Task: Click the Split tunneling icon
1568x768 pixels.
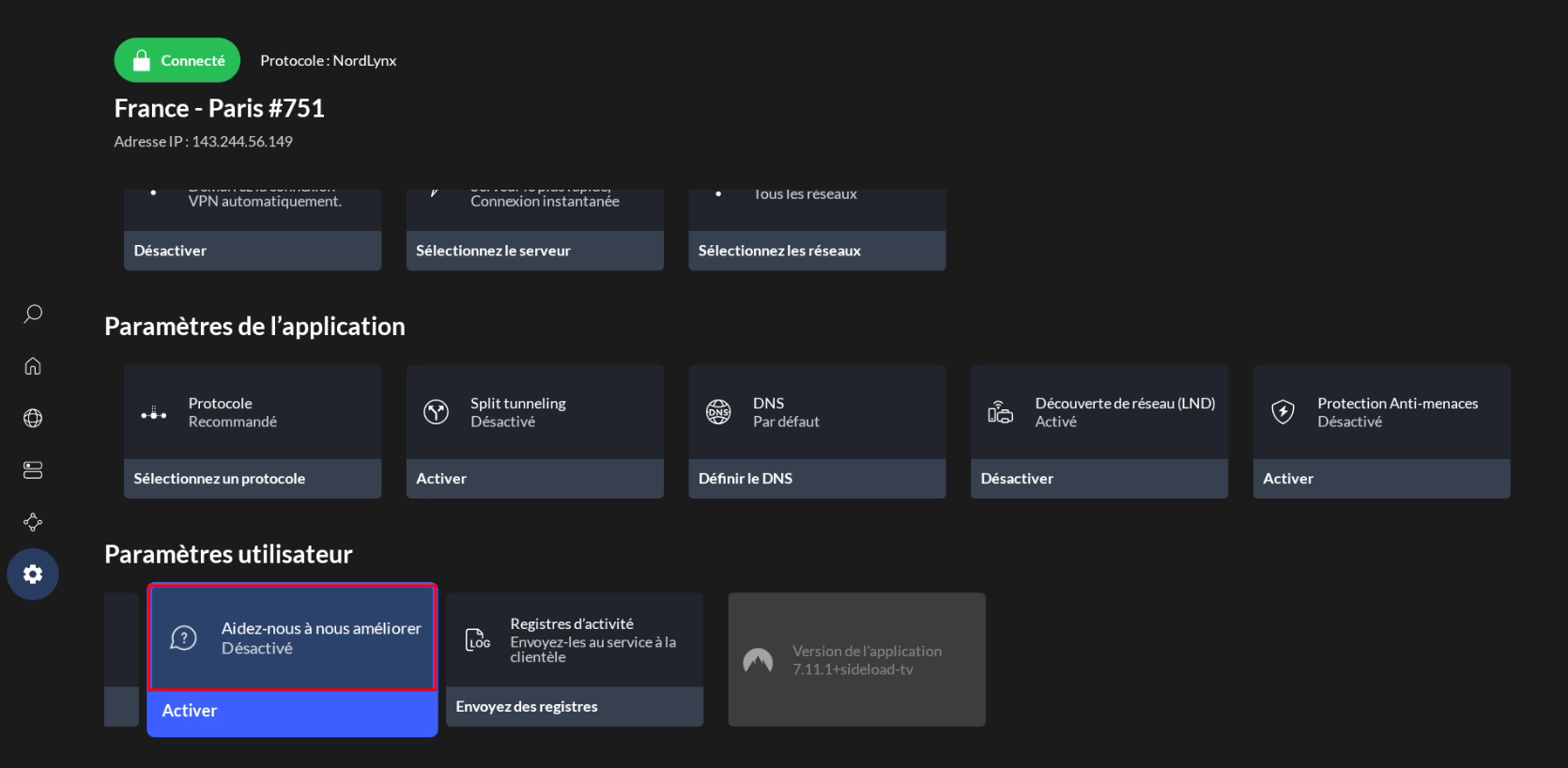Action: pos(437,412)
